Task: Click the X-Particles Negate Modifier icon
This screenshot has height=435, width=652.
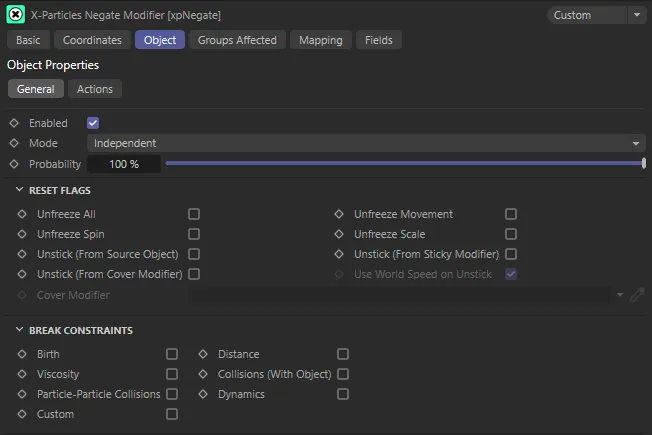Action: [16, 15]
